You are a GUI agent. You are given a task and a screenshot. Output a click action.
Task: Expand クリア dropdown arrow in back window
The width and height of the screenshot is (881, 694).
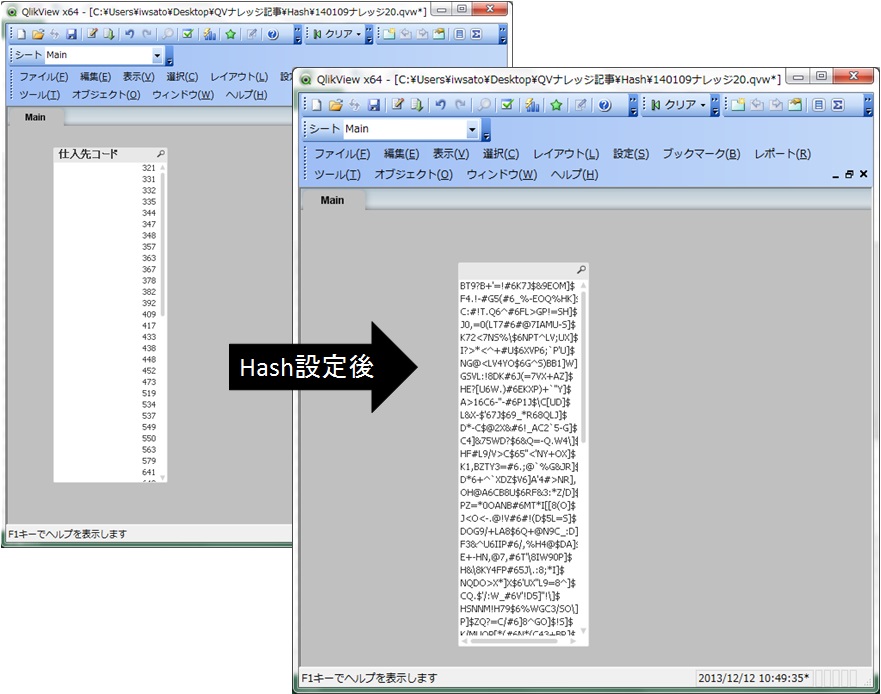click(x=358, y=34)
